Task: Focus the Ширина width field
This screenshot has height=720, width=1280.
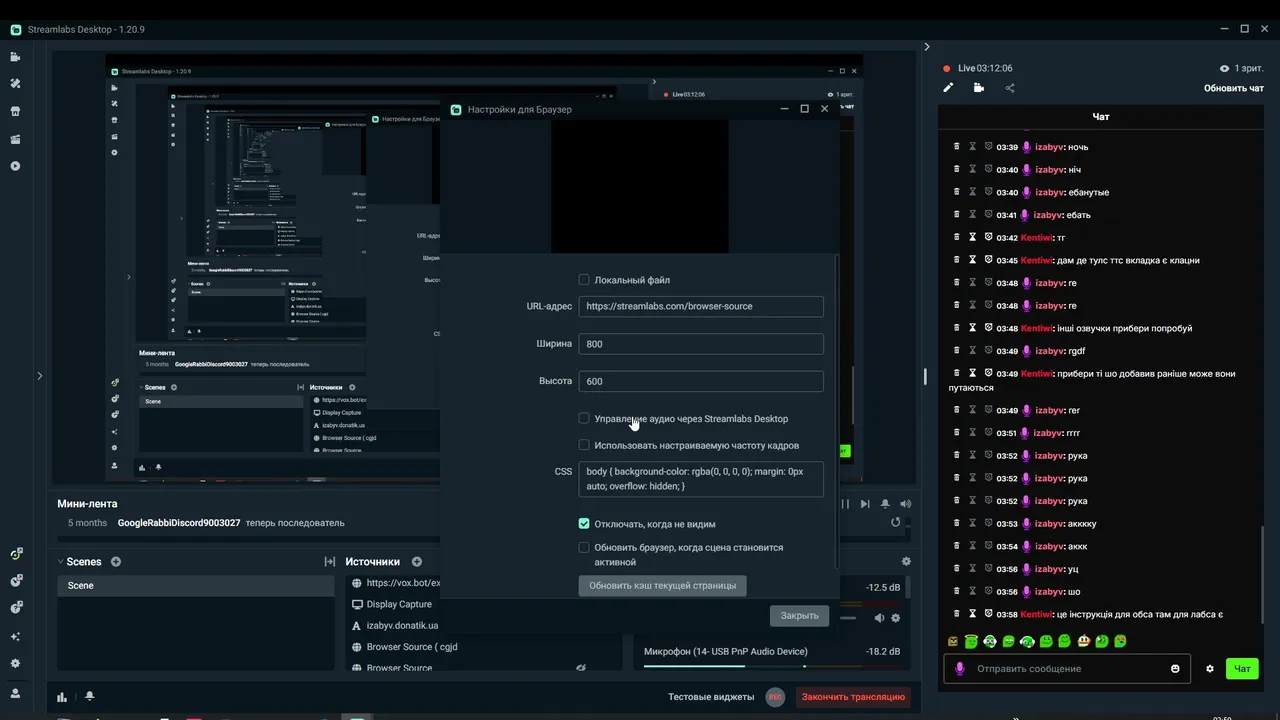Action: tap(700, 344)
